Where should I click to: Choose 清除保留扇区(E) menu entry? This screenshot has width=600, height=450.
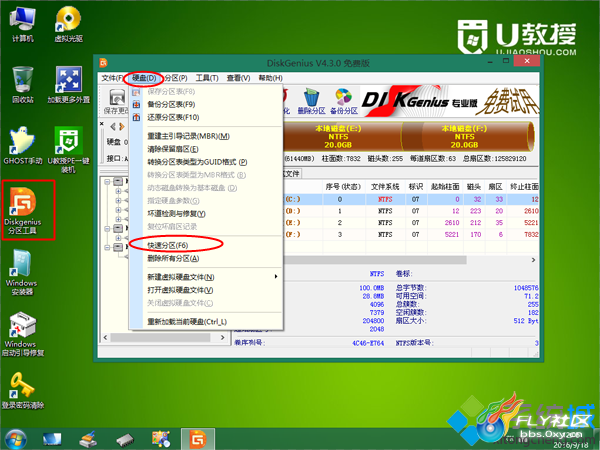tap(206, 149)
